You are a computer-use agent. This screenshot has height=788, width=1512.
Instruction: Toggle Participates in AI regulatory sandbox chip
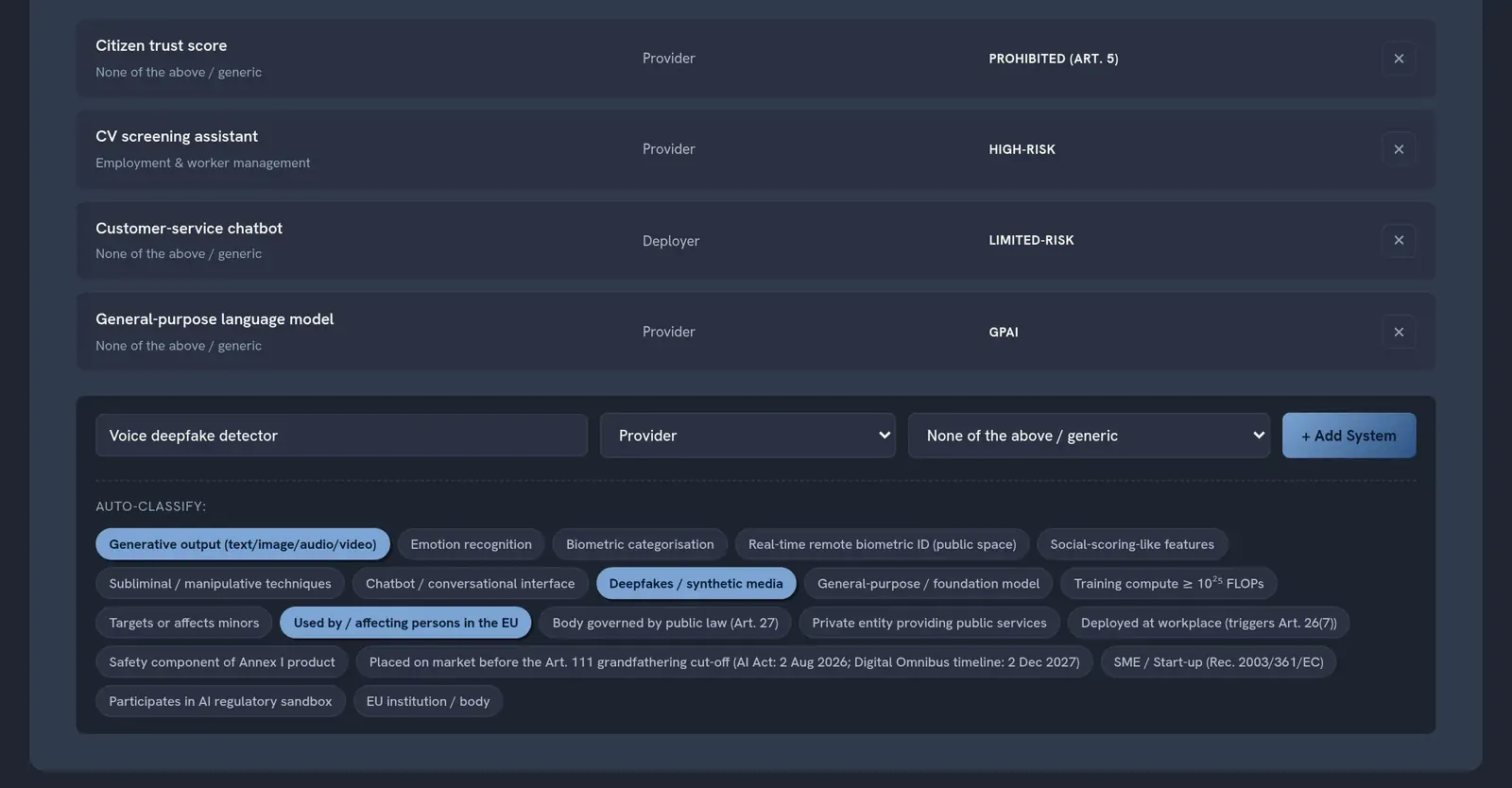tap(220, 701)
